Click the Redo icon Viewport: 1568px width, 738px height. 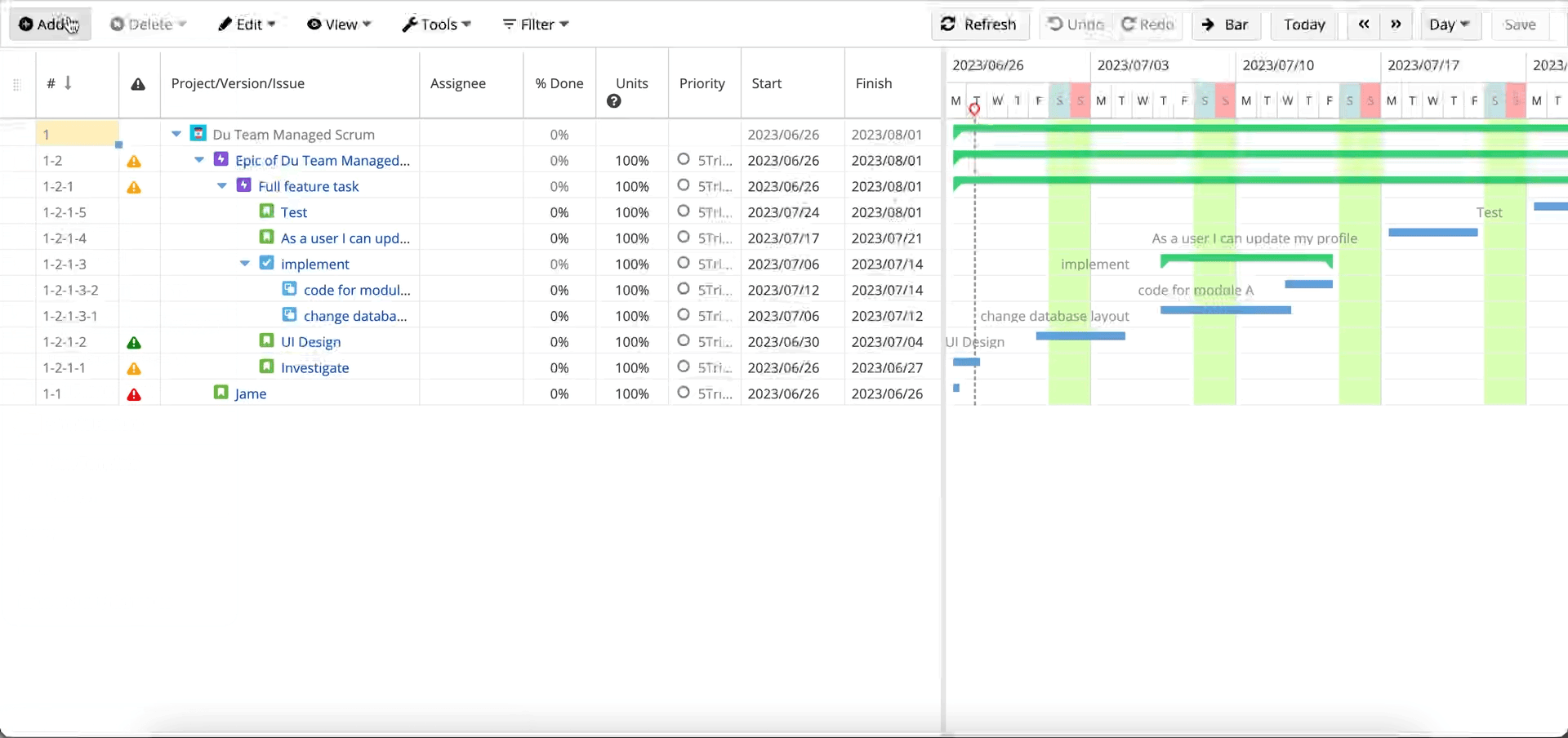(1129, 24)
